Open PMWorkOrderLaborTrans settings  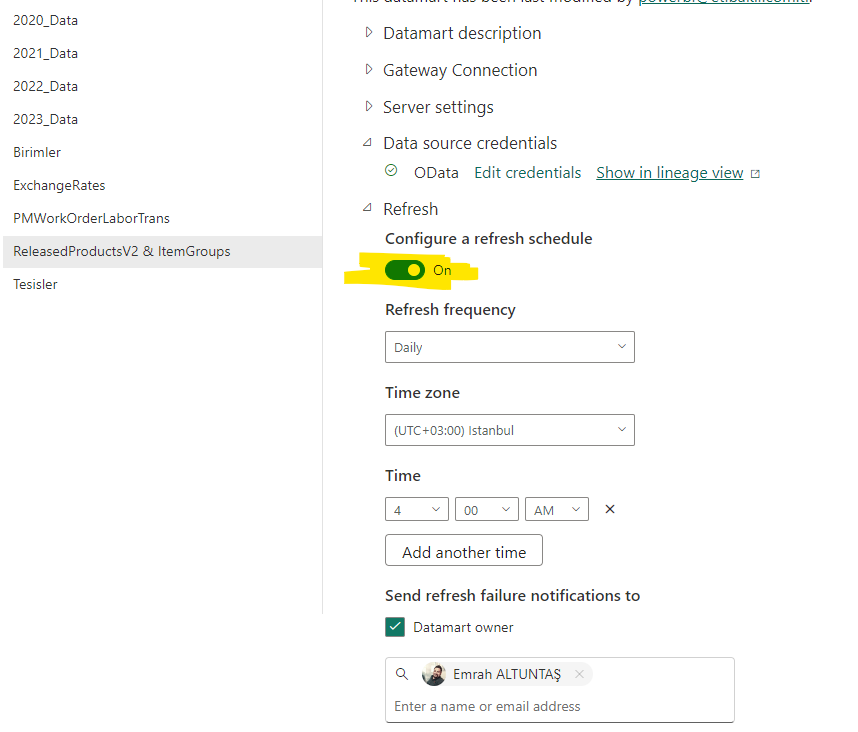(91, 218)
